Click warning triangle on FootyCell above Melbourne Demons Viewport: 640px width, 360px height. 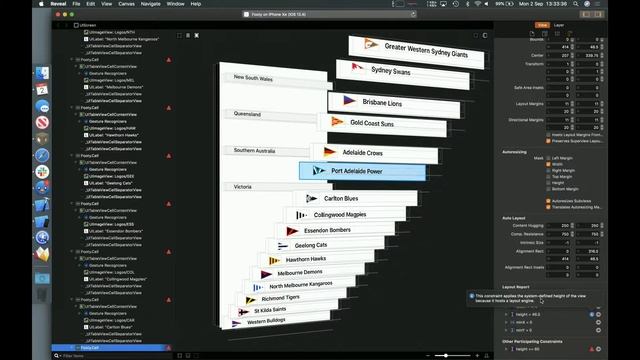169,60
